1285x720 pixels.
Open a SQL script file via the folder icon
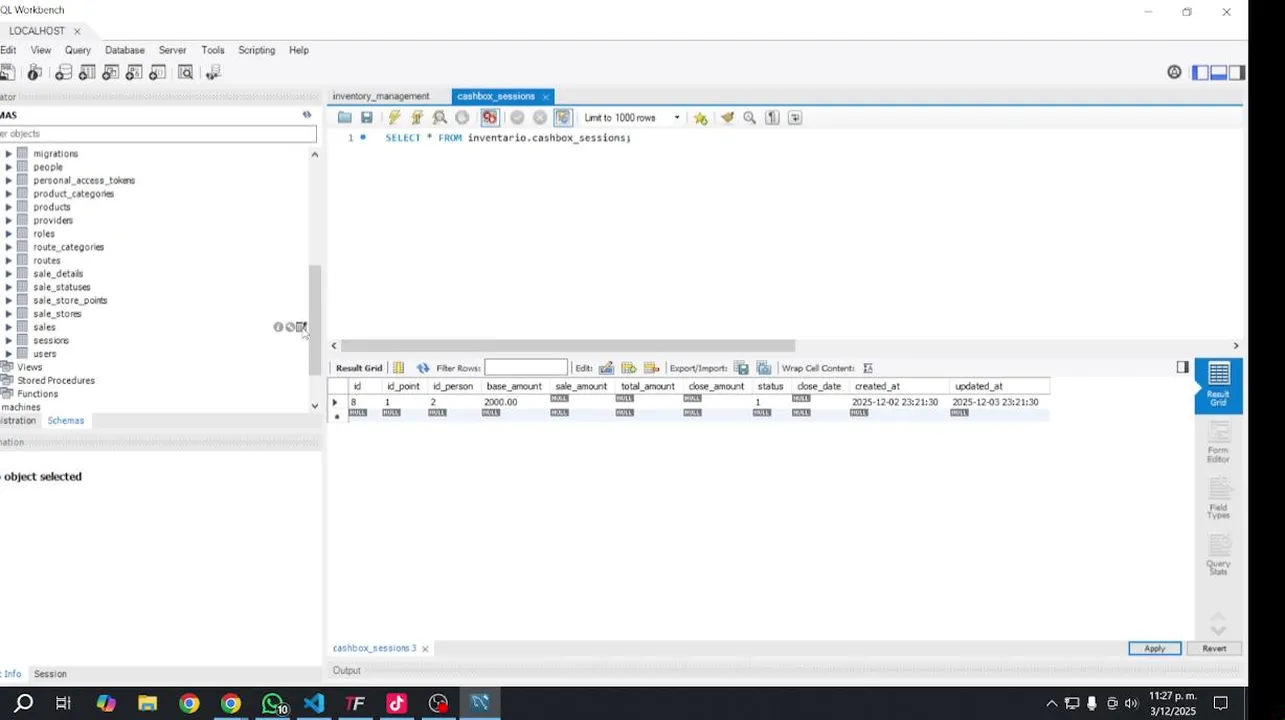[345, 118]
